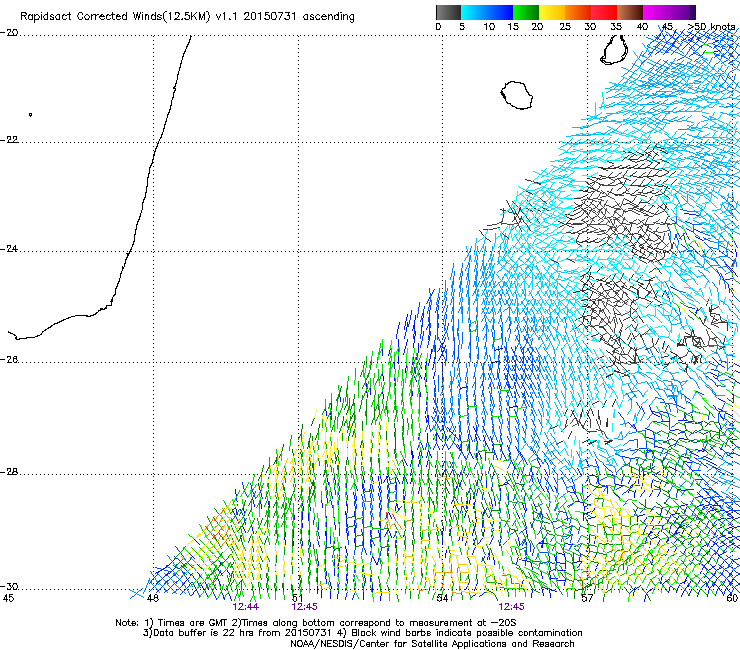Click the green 15-20 knots legend color
The image size is (740, 650).
[x=526, y=12]
